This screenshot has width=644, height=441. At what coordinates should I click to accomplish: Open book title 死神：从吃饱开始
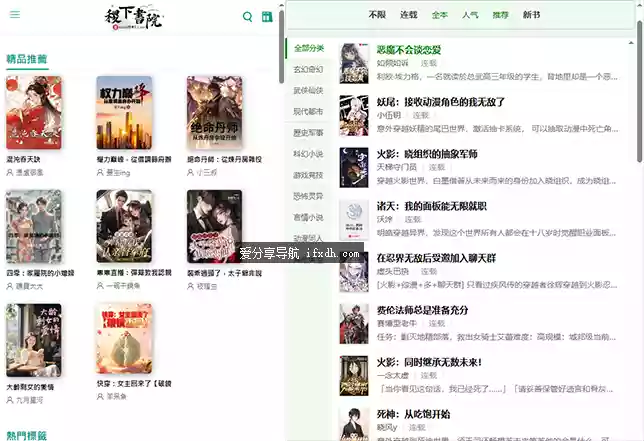click(413, 414)
